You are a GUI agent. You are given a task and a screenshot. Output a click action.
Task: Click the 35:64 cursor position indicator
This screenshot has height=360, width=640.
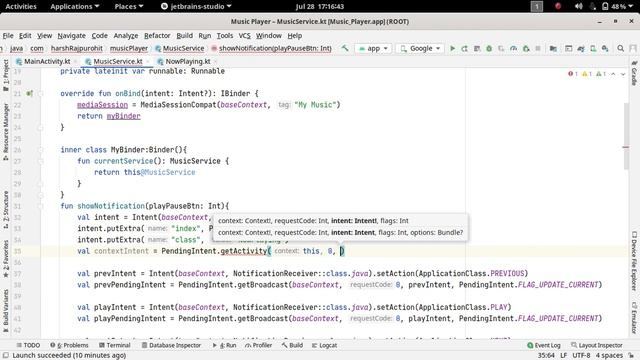pyautogui.click(x=546, y=356)
